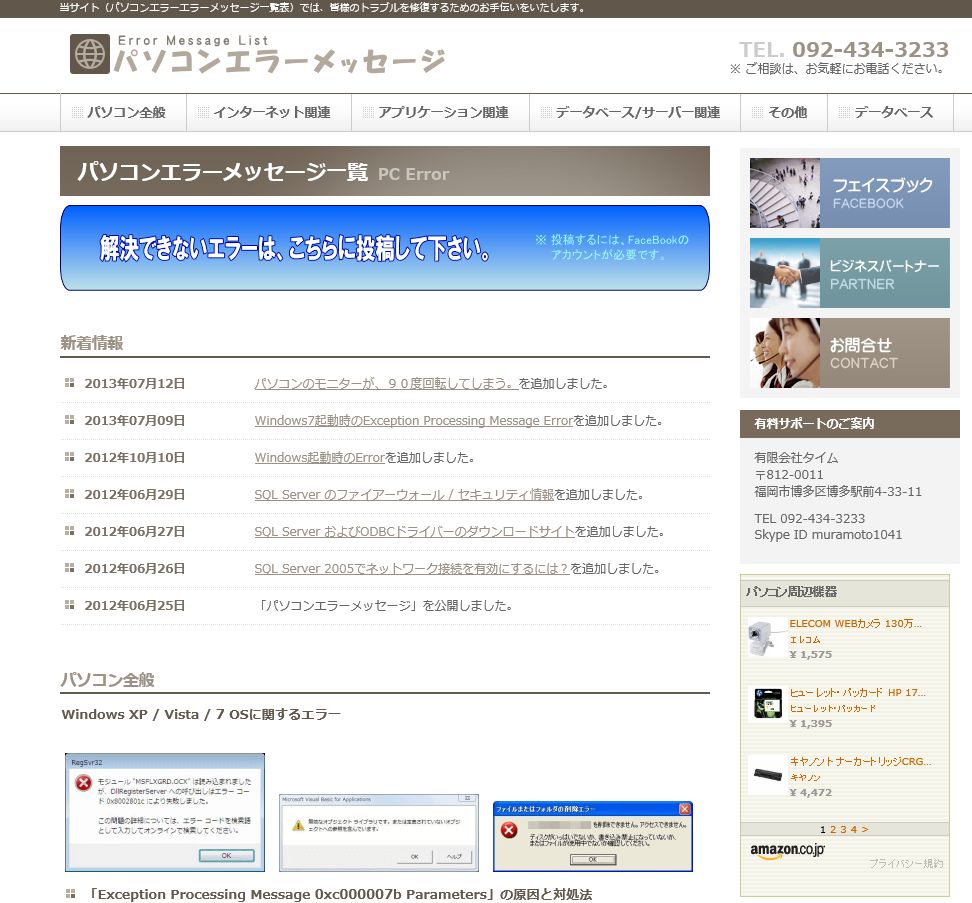Click the next arrow in Amazon pagination
Viewport: 972px width, 903px height.
point(865,829)
